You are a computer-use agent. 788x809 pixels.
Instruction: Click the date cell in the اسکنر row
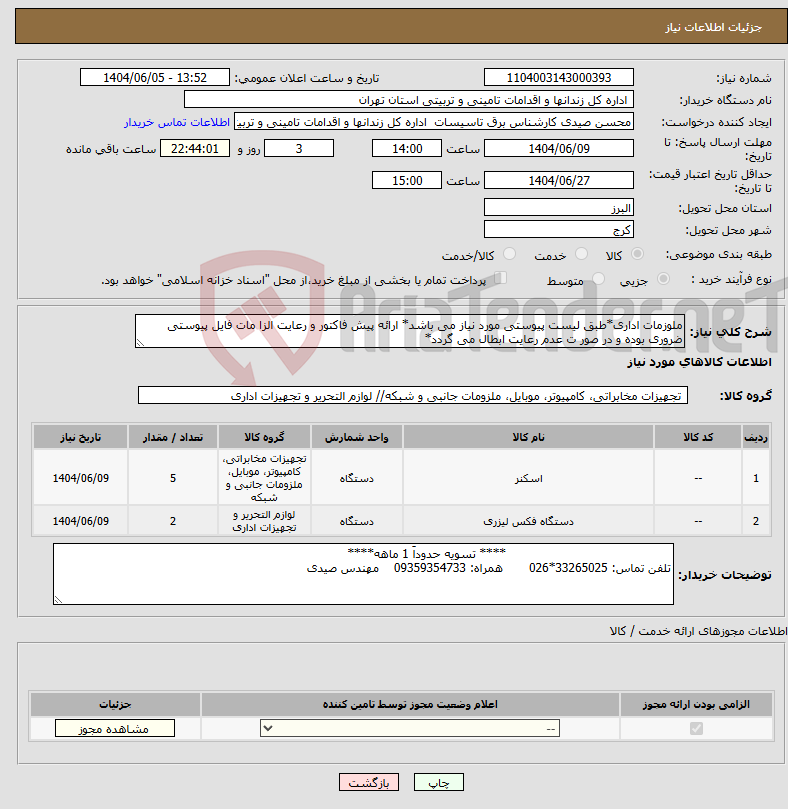[x=81, y=478]
